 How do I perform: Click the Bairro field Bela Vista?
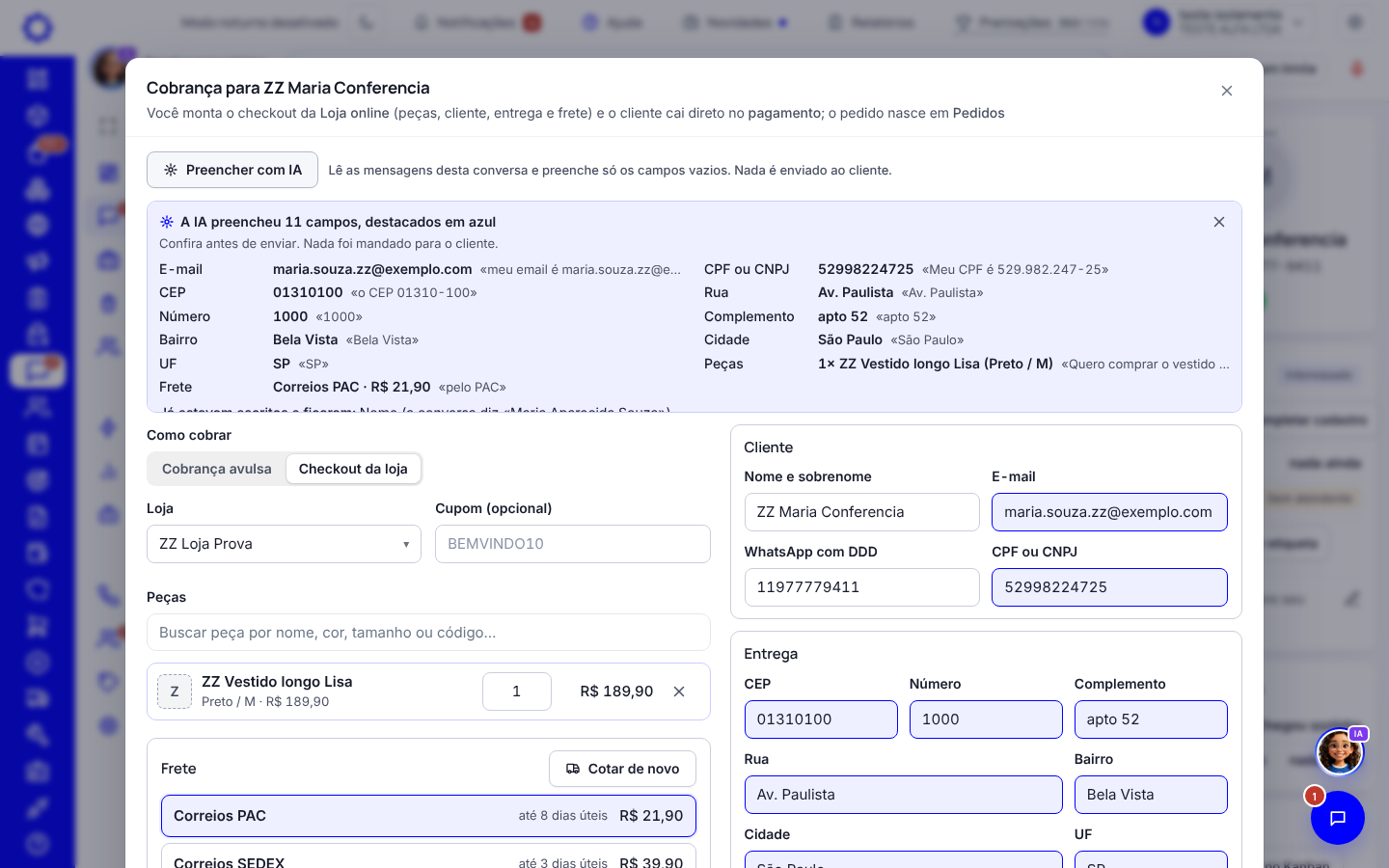1151,795
